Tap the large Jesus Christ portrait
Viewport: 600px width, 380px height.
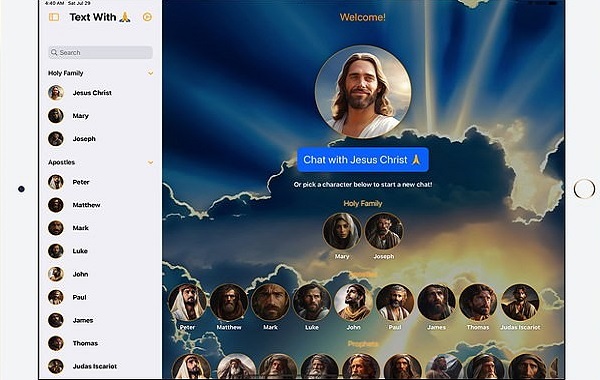click(x=363, y=91)
